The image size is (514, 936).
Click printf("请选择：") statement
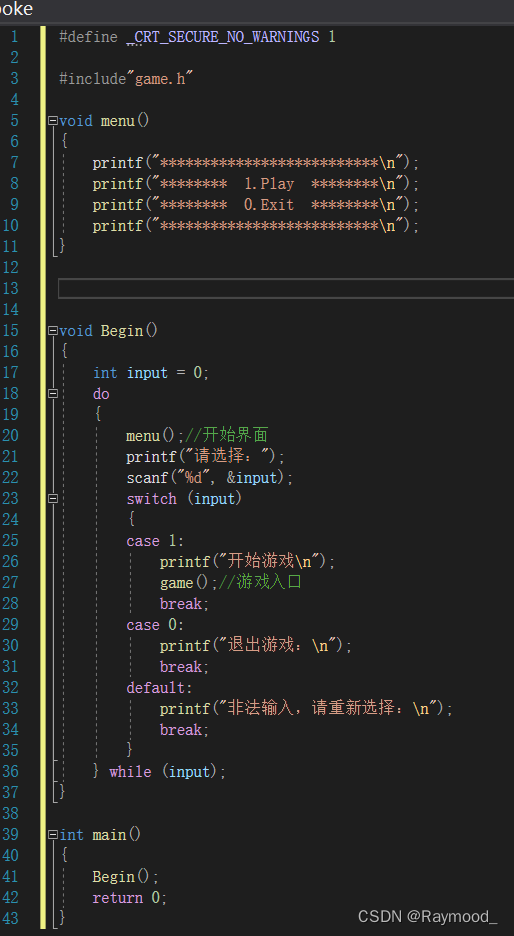pos(206,457)
